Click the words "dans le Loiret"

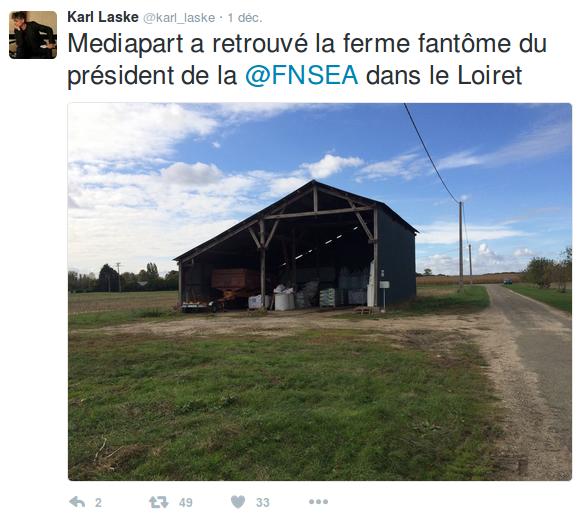pos(444,75)
